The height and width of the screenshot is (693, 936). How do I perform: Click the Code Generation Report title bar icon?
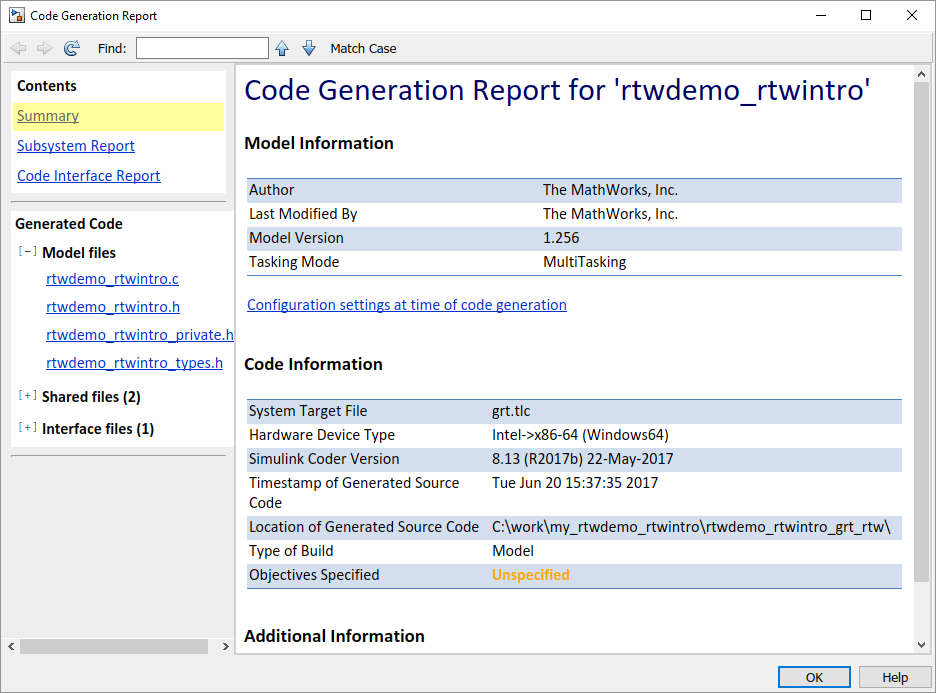click(x=16, y=16)
